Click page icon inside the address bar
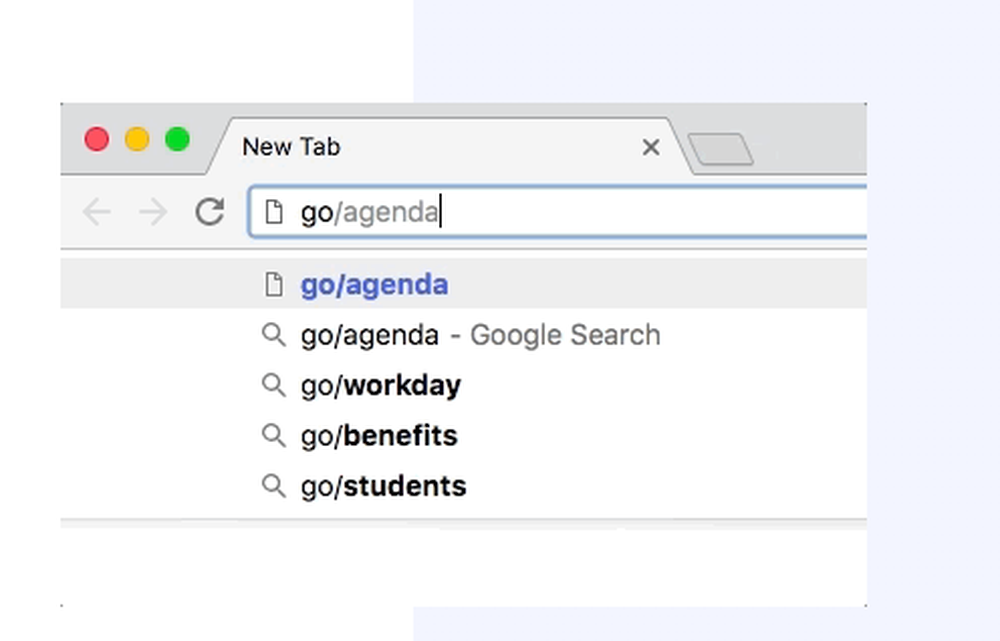1000x641 pixels. (x=274, y=212)
